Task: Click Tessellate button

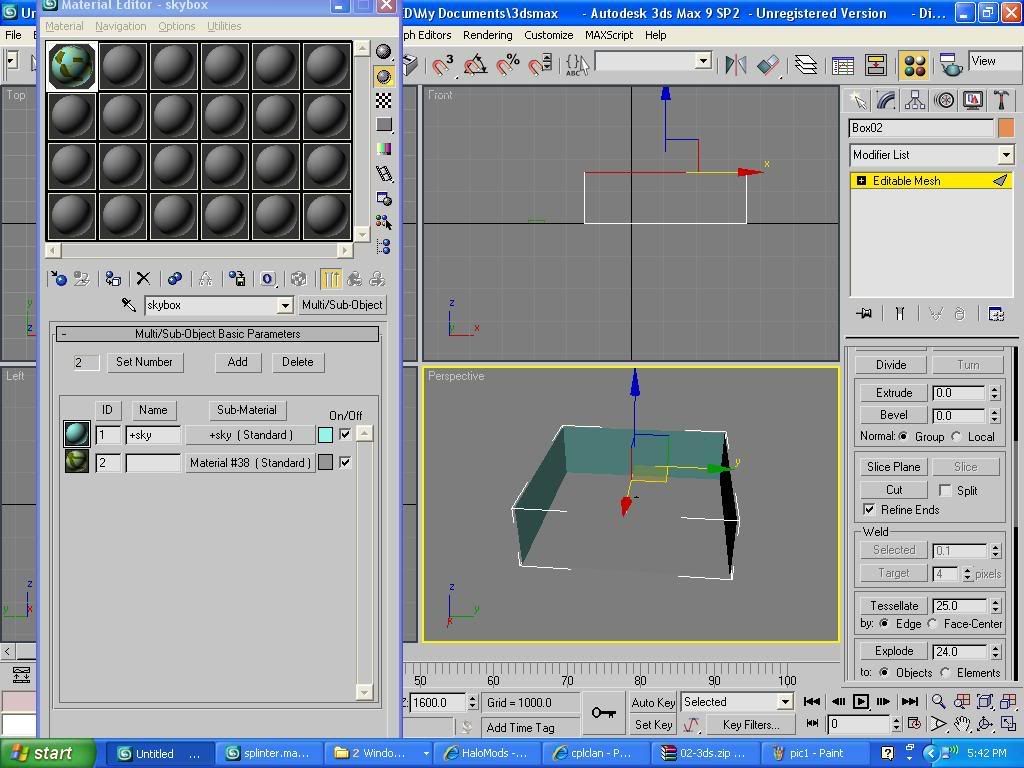Action: 893,605
